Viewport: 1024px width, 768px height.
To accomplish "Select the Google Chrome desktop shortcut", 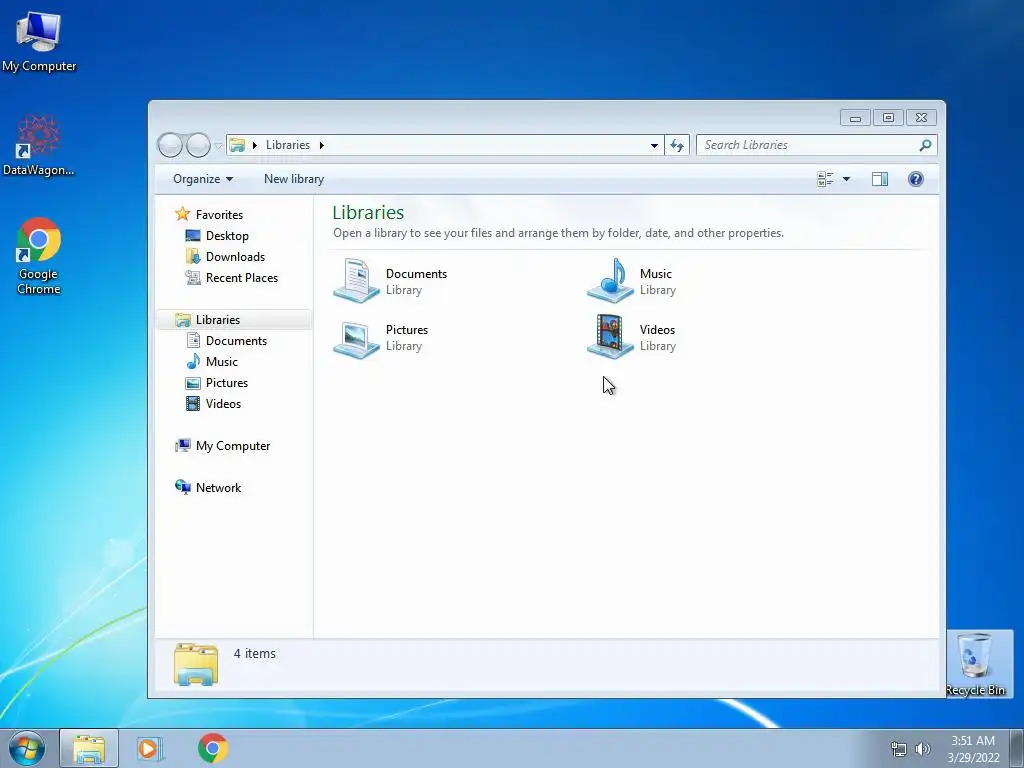I will 39,257.
